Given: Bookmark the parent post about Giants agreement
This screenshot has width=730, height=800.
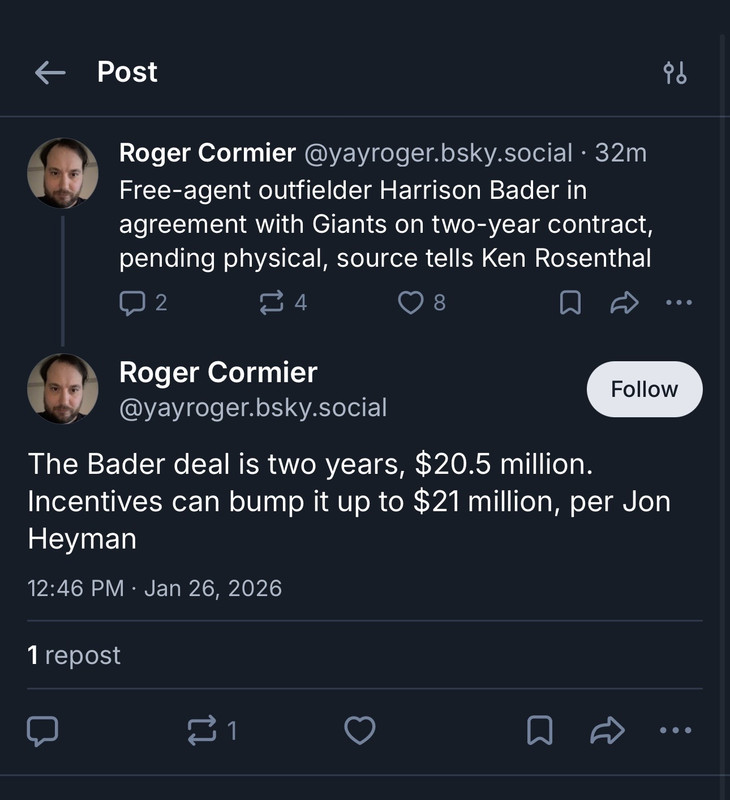Looking at the screenshot, I should pos(570,302).
